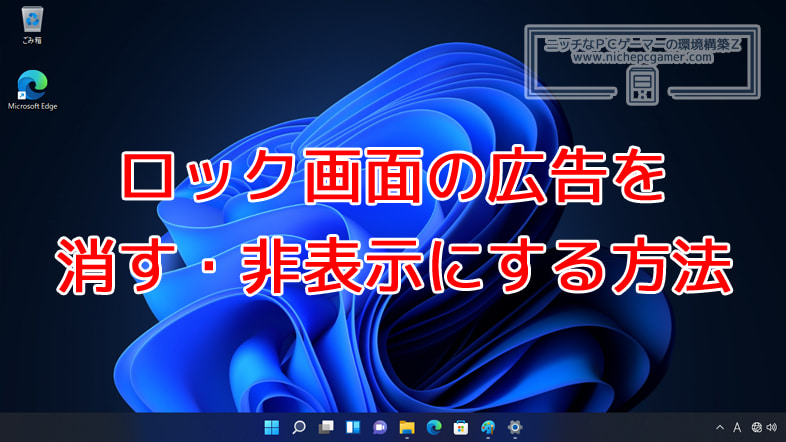Launch Microsoft Edge from the taskbar
This screenshot has width=786, height=442.
tap(434, 427)
